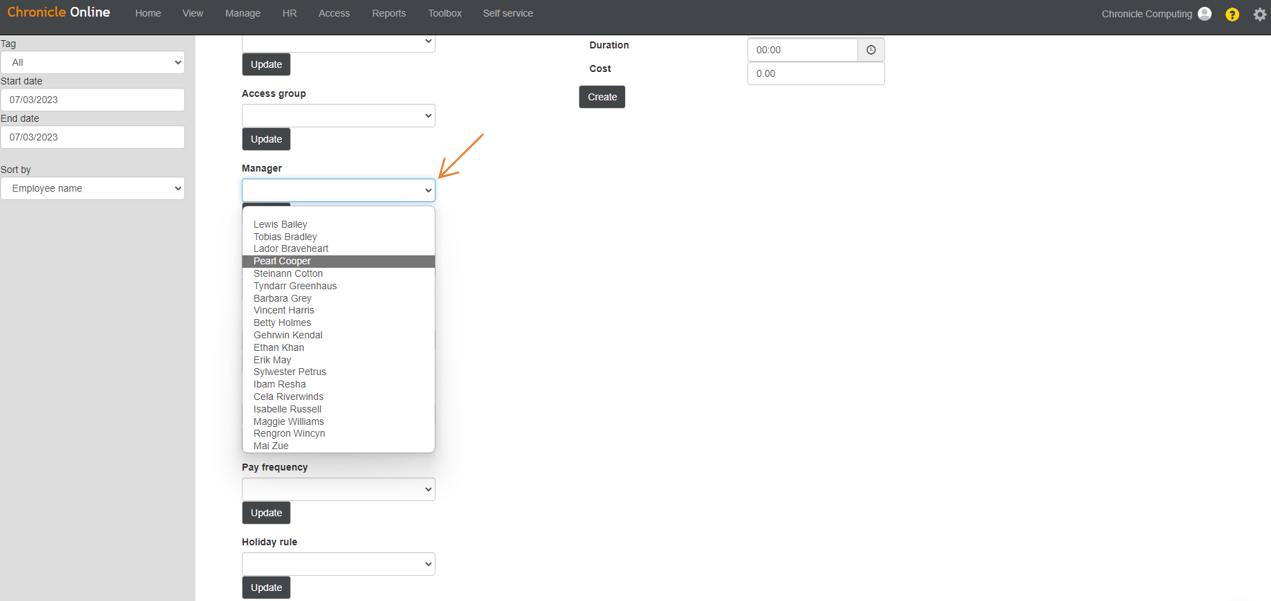Screen dimensions: 1271x601
Task: Open the Reports menu
Action: point(388,13)
